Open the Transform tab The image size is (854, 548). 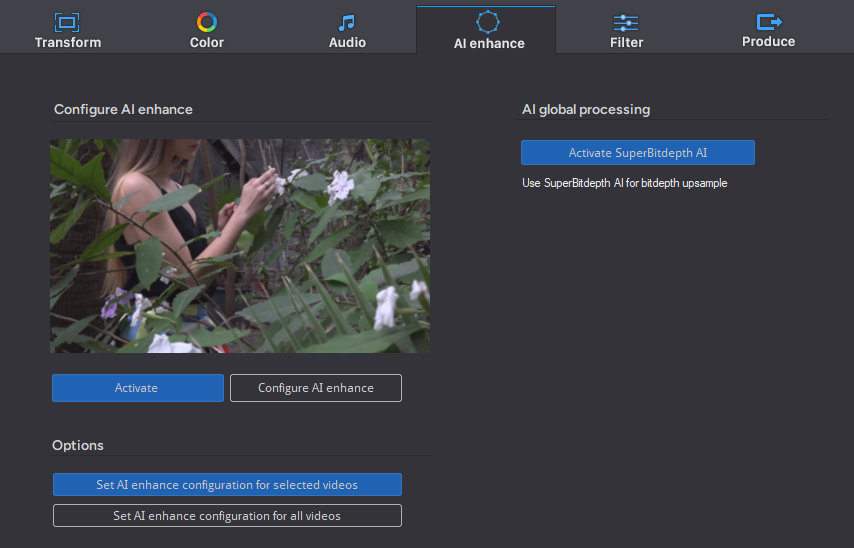(68, 31)
